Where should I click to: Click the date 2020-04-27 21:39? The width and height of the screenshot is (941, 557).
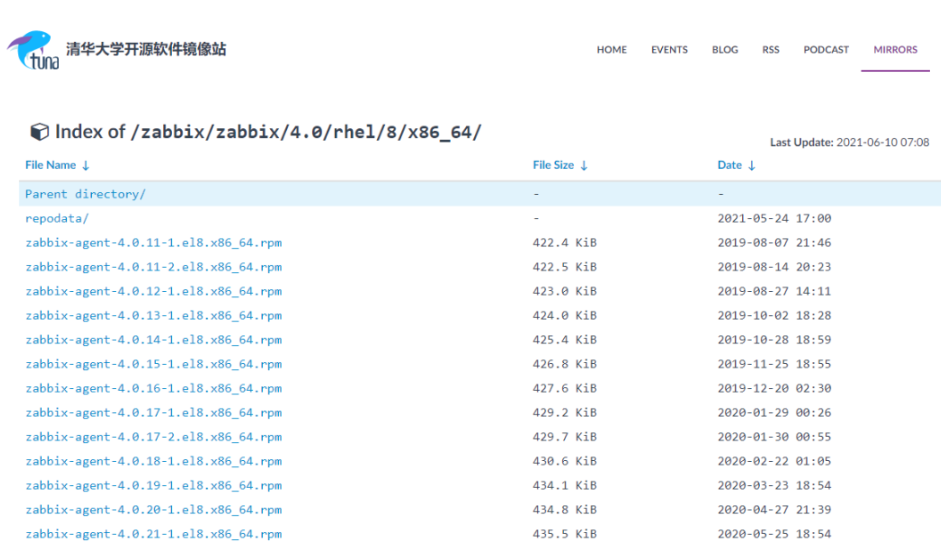[x=774, y=510]
